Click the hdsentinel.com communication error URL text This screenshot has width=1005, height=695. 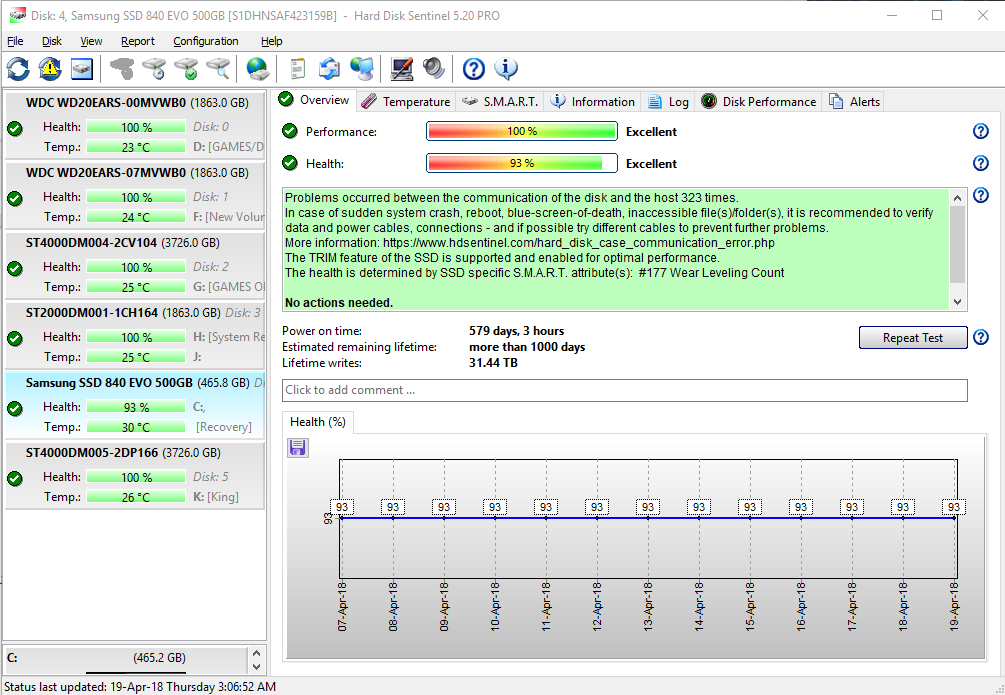(x=579, y=243)
